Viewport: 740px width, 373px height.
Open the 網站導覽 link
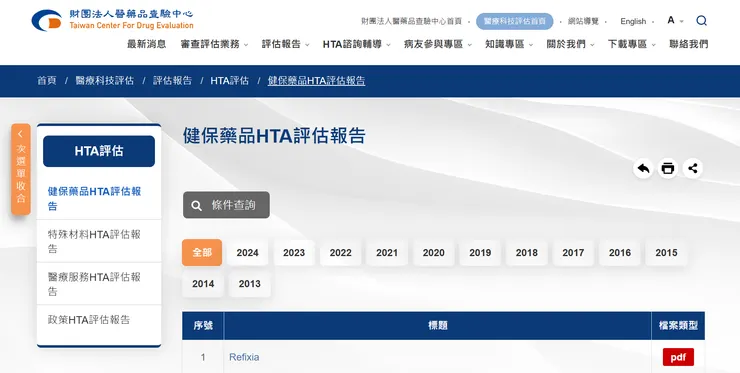pos(583,21)
